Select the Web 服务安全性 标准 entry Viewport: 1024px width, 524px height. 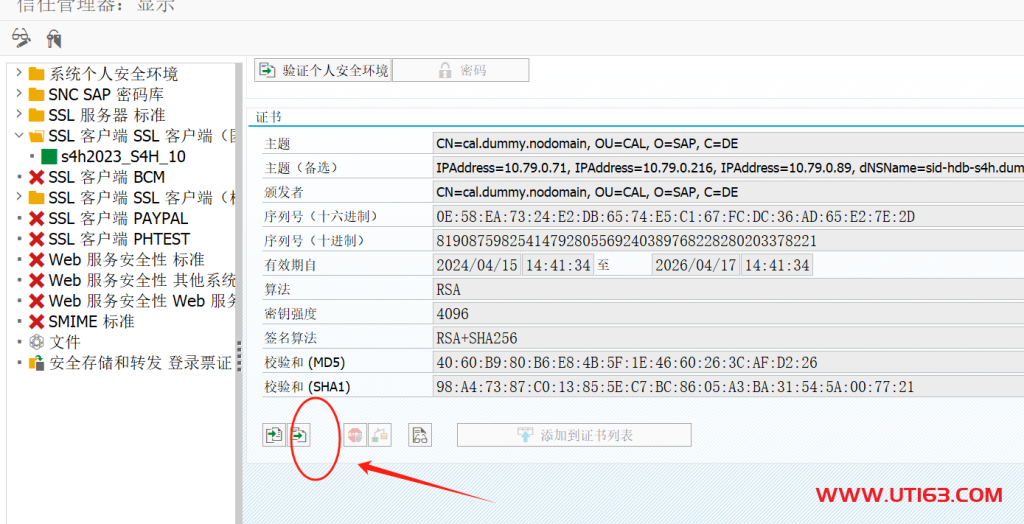click(x=127, y=259)
